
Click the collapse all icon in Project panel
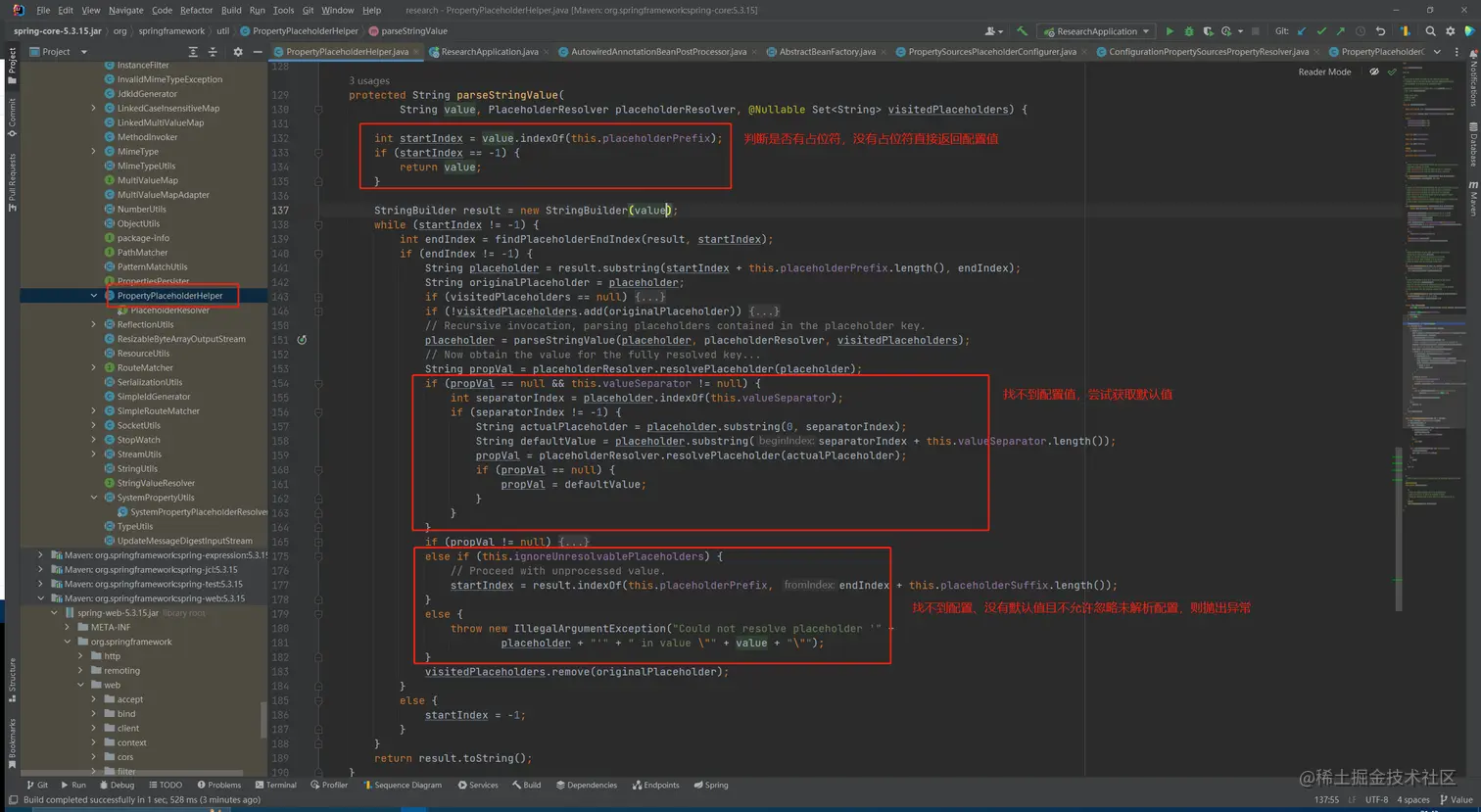[213, 52]
